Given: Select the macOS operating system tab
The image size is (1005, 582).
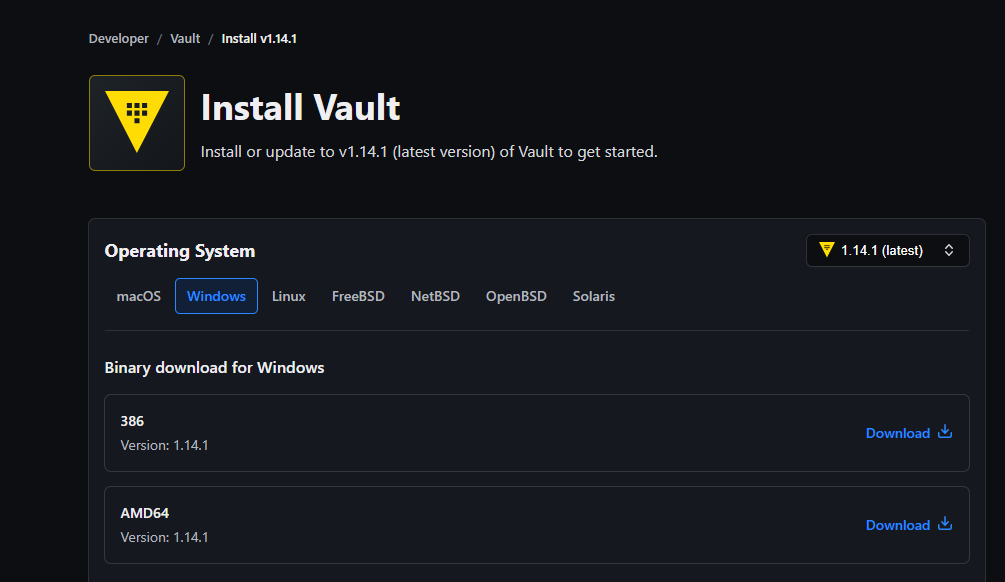Looking at the screenshot, I should point(138,296).
